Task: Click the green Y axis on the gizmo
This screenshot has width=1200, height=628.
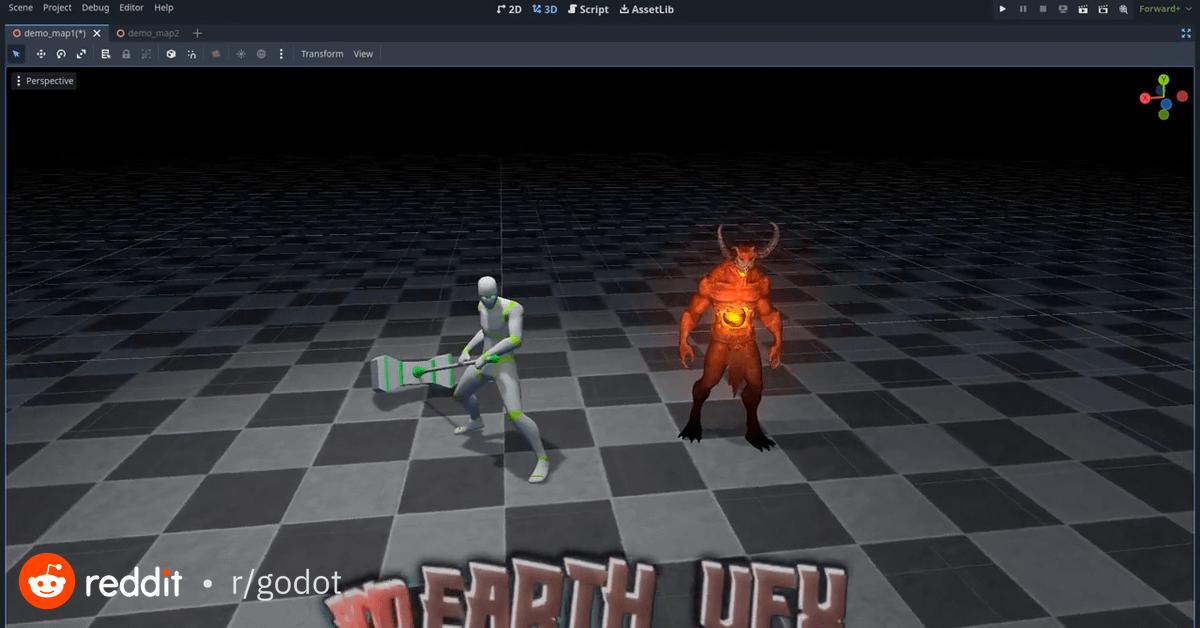Action: [1164, 80]
